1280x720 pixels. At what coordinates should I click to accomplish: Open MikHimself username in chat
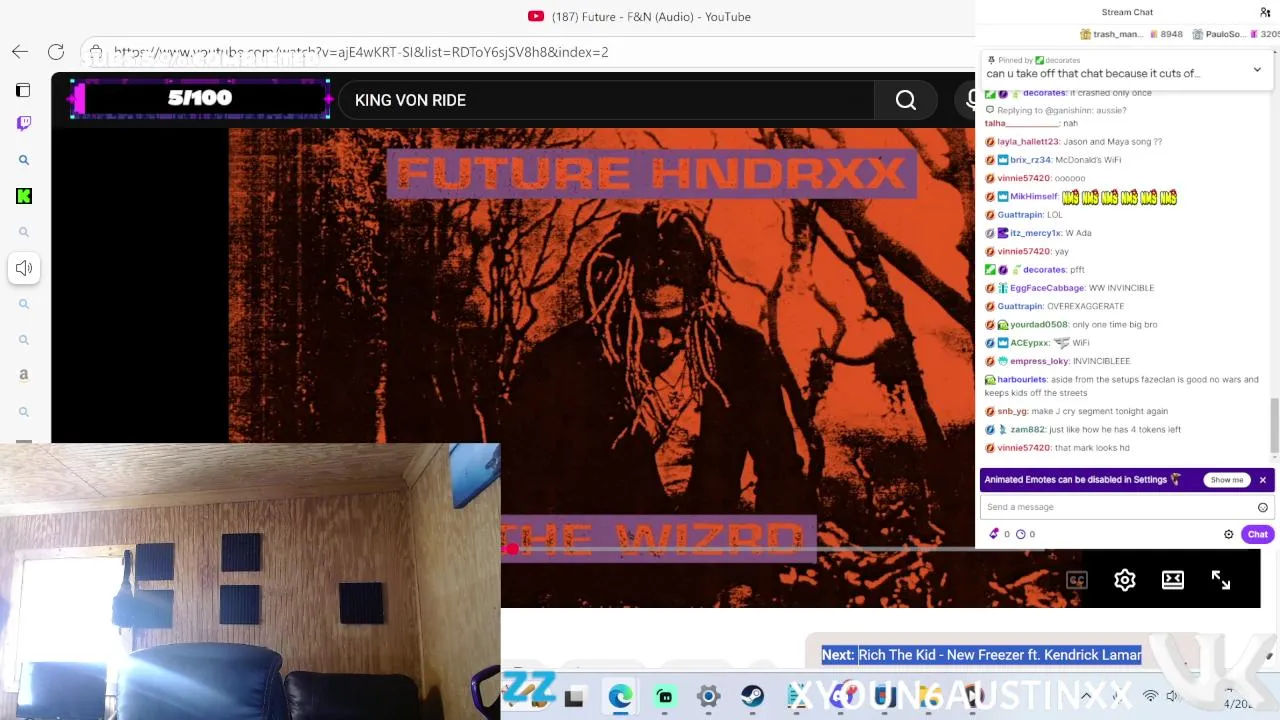coord(1034,197)
